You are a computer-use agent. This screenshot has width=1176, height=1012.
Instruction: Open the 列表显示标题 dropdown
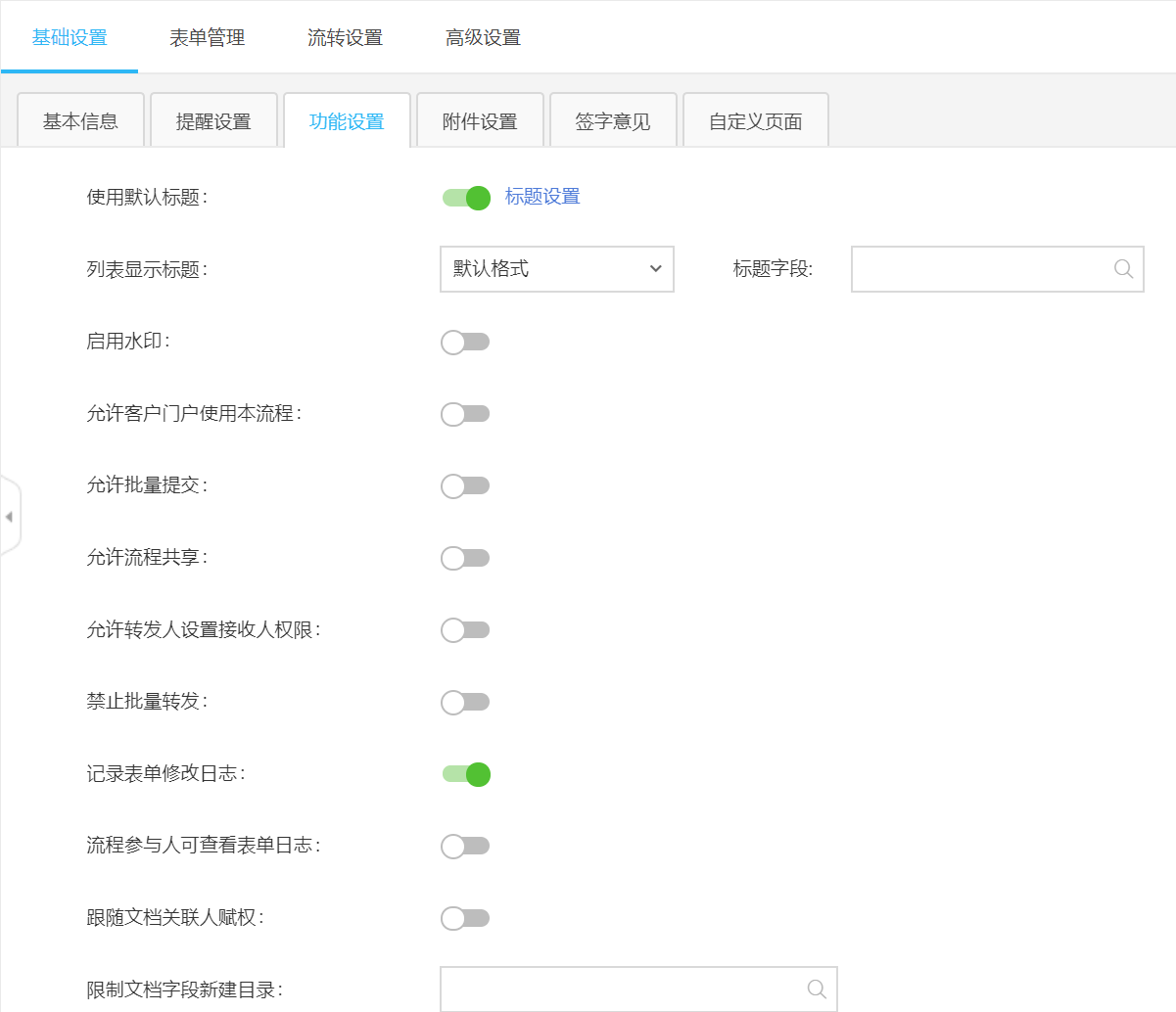point(557,269)
